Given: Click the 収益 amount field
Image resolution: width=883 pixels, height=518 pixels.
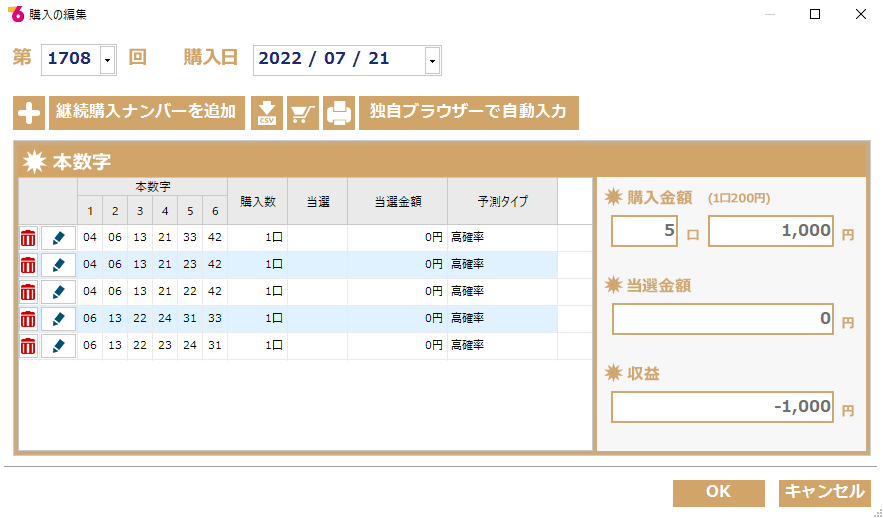Looking at the screenshot, I should point(723,407).
